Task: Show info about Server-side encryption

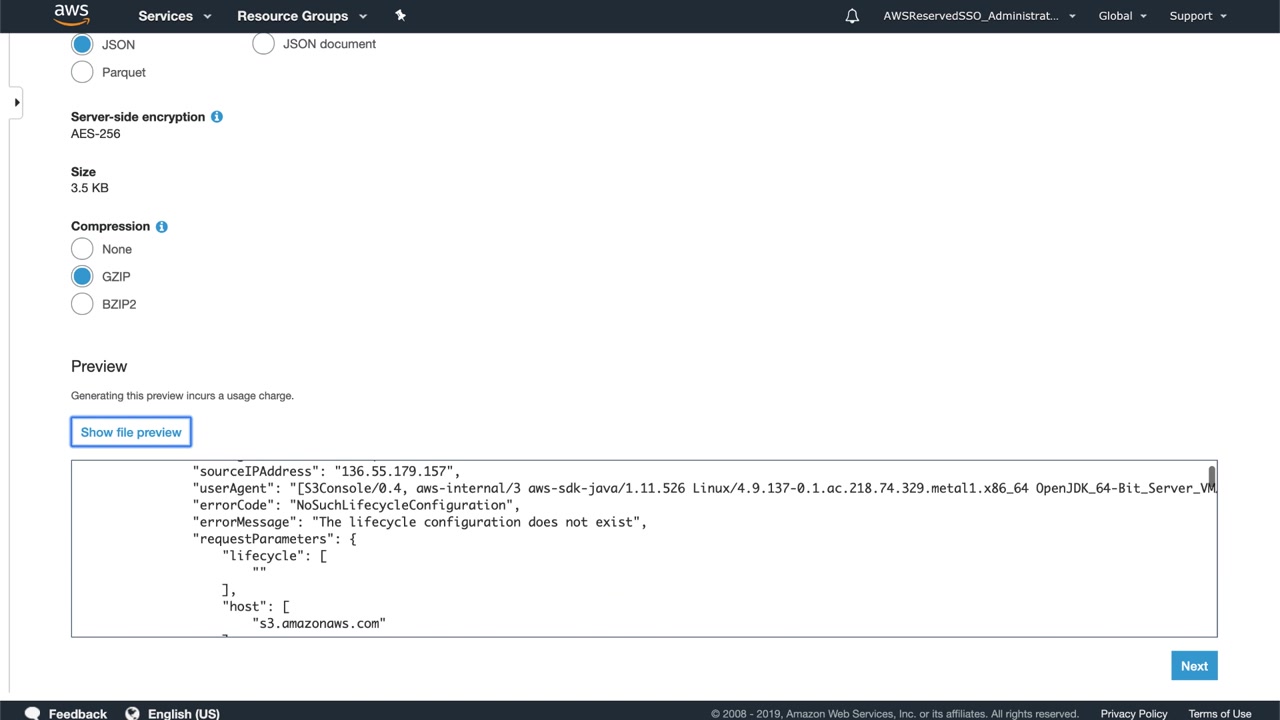Action: (216, 117)
